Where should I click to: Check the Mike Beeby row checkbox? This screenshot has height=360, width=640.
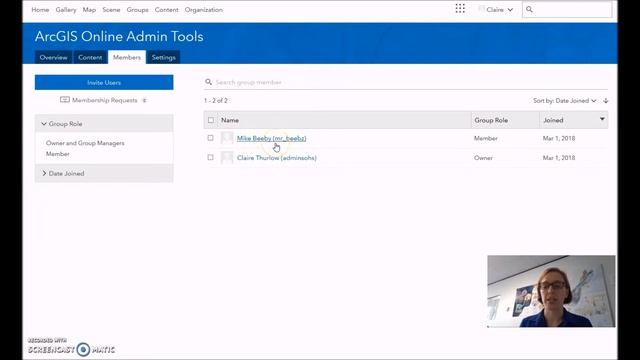coord(210,138)
